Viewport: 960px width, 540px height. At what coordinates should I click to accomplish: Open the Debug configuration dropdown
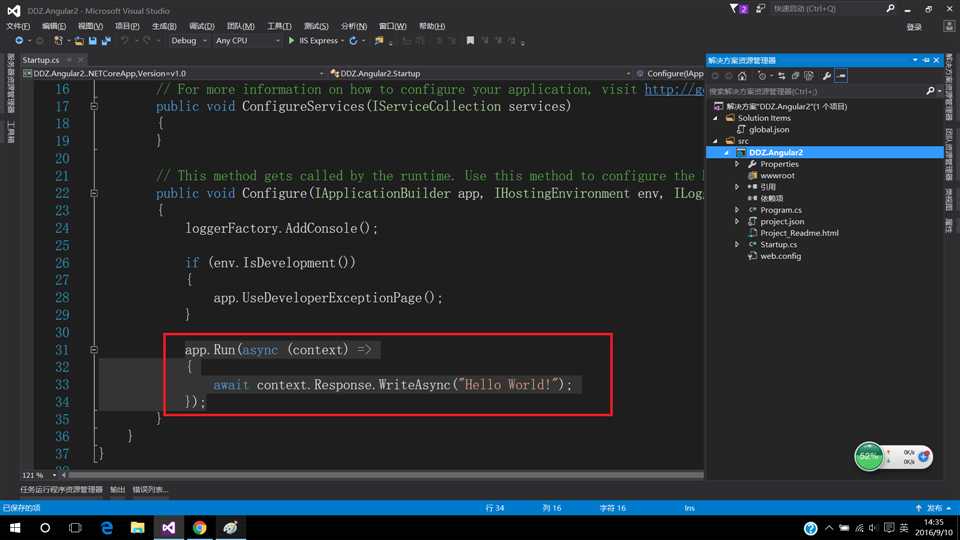click(x=189, y=40)
